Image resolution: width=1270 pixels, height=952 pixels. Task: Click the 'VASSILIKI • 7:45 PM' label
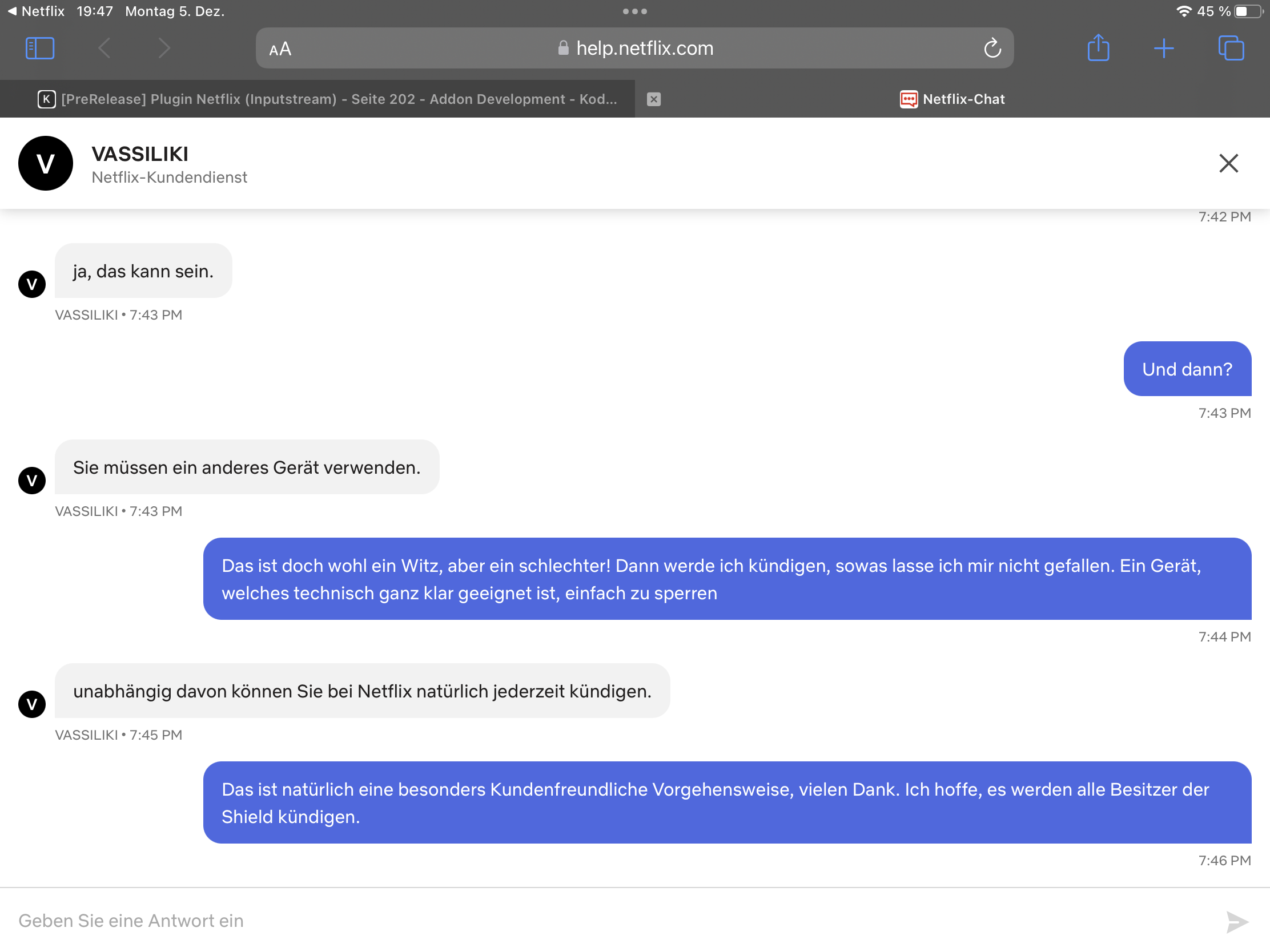pyautogui.click(x=119, y=735)
